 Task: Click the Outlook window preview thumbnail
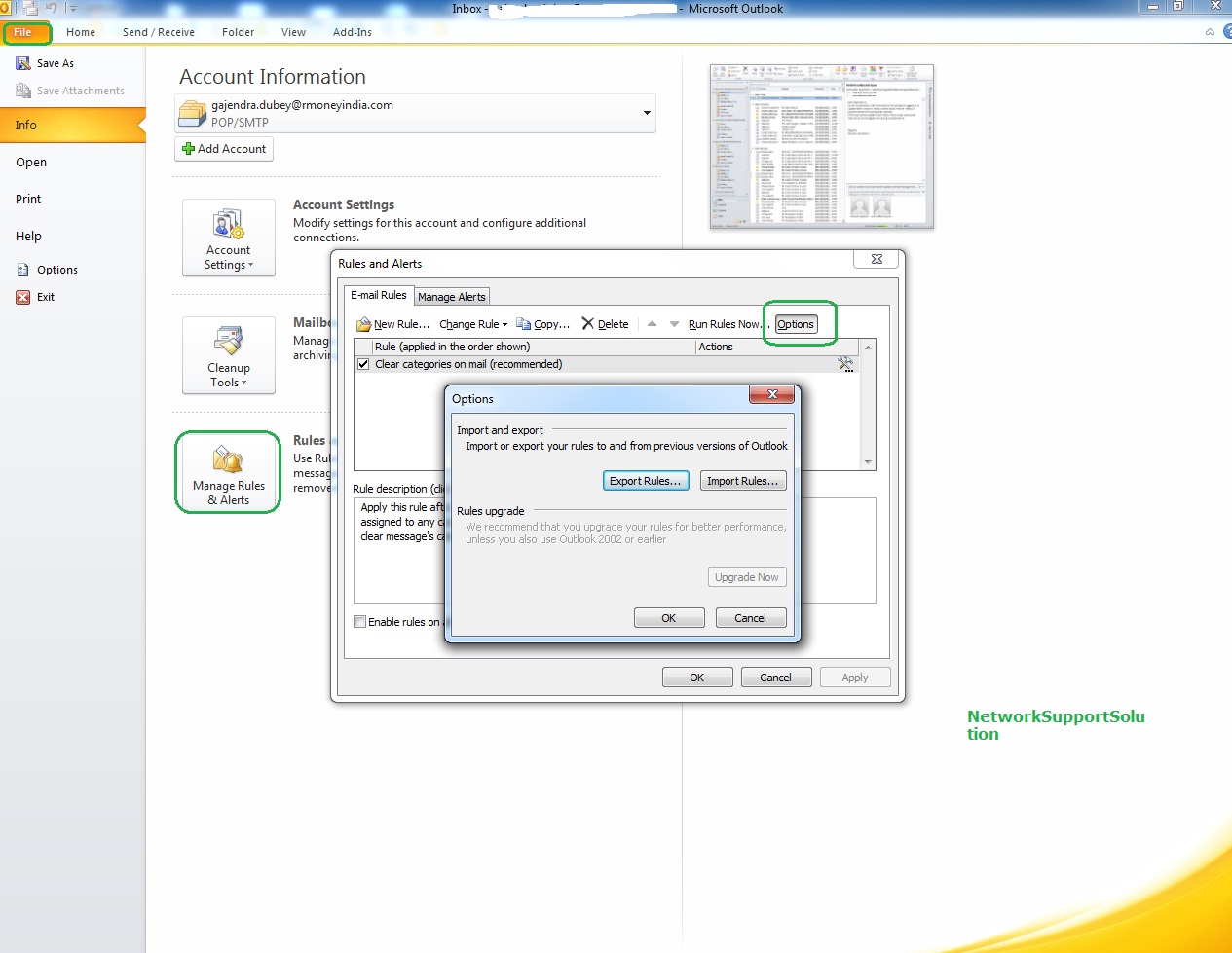[822, 147]
